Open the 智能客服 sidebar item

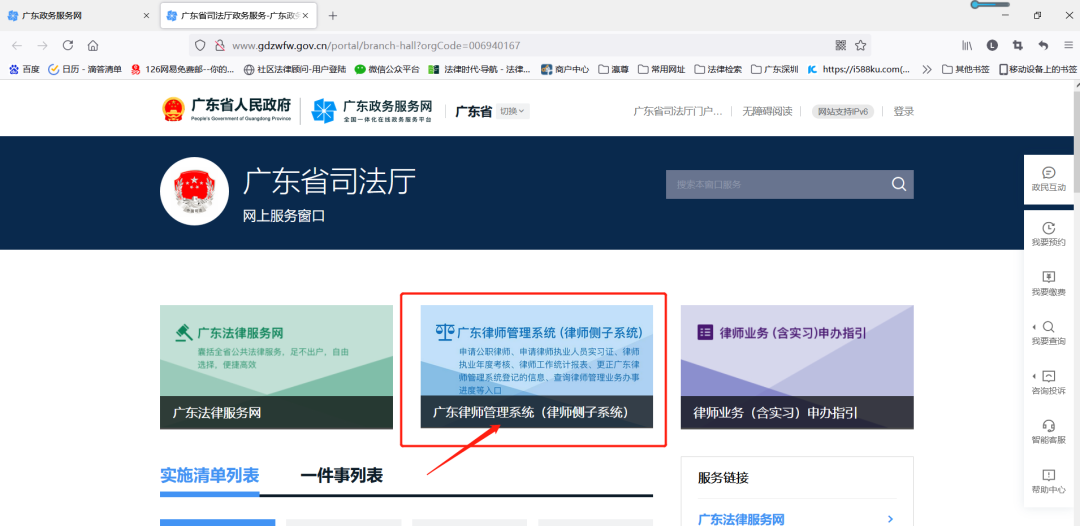pos(1048,432)
